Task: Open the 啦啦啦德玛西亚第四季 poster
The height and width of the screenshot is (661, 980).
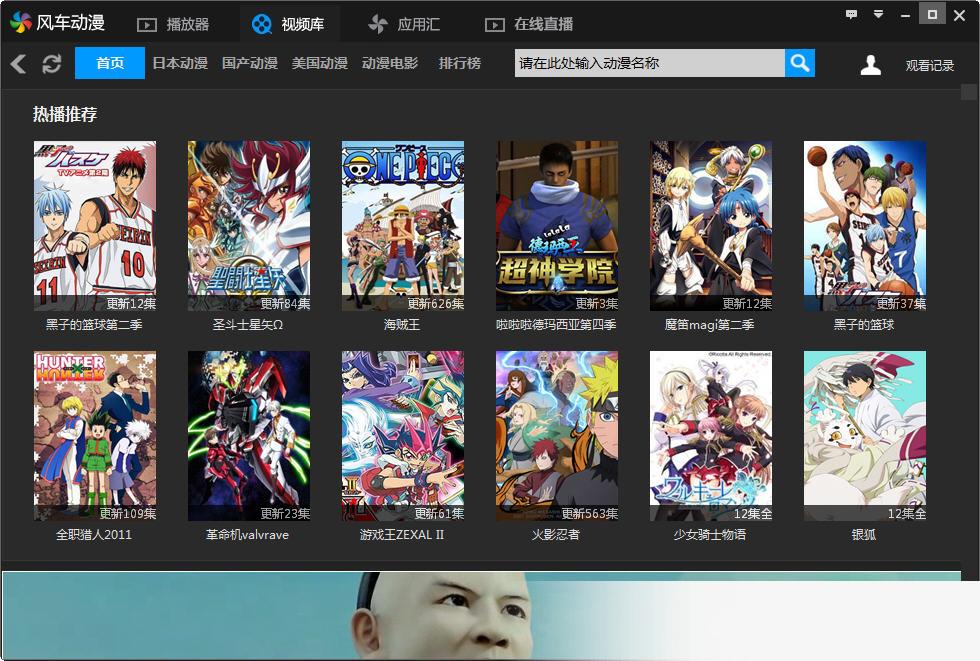Action: [557, 226]
